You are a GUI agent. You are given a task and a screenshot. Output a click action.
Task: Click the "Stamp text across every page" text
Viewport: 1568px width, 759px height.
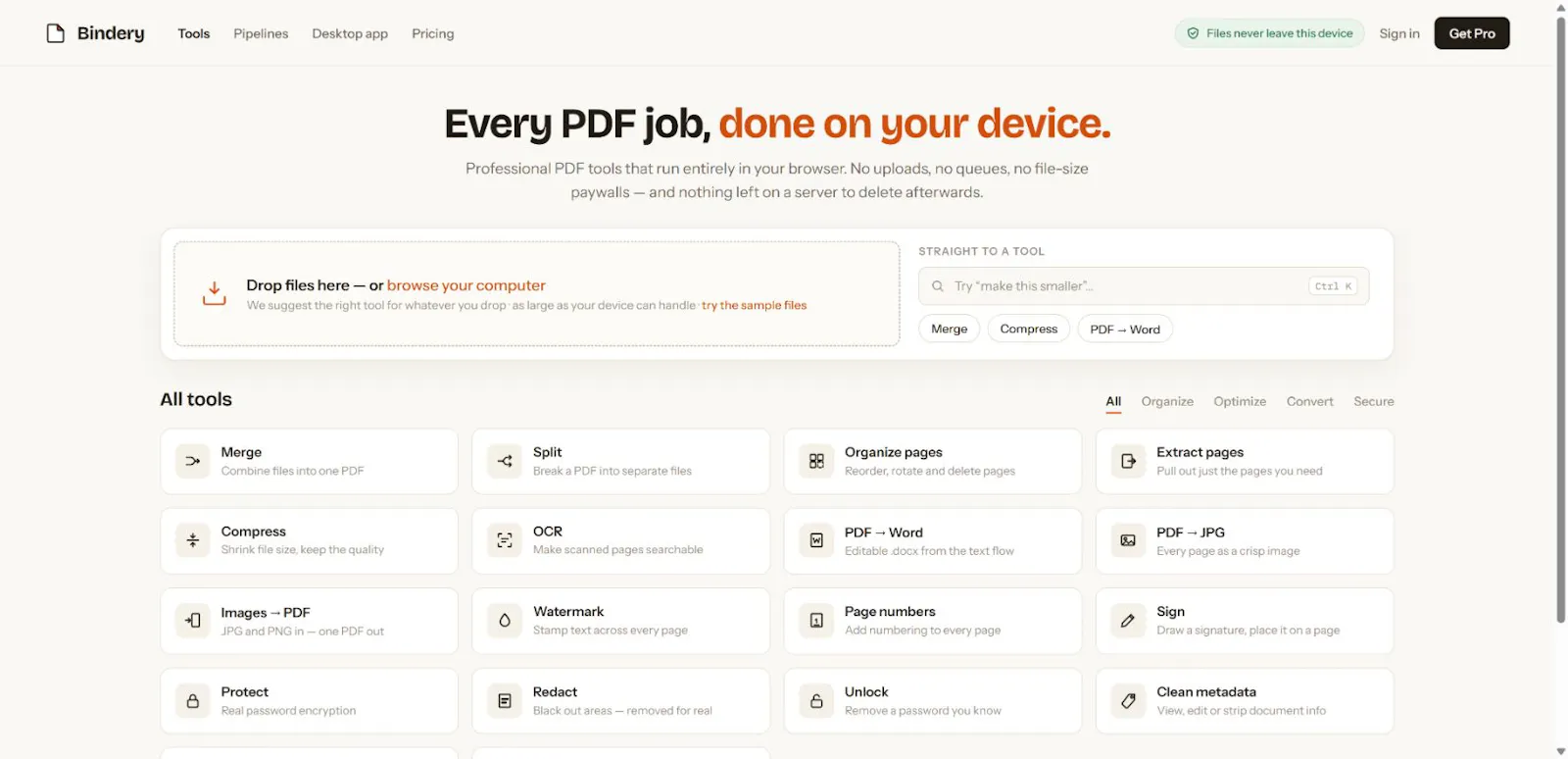coord(611,631)
